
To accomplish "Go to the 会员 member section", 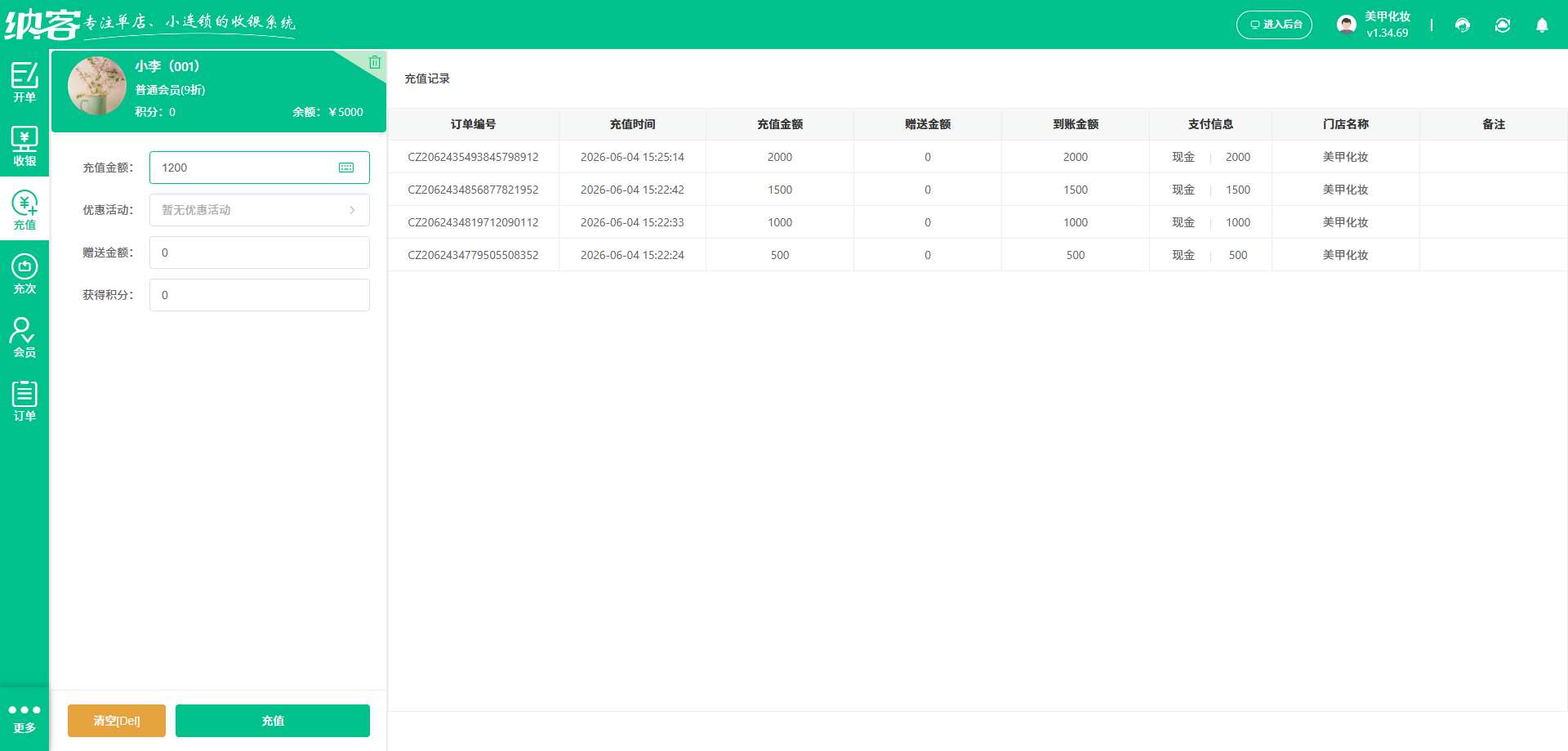I will [x=24, y=337].
